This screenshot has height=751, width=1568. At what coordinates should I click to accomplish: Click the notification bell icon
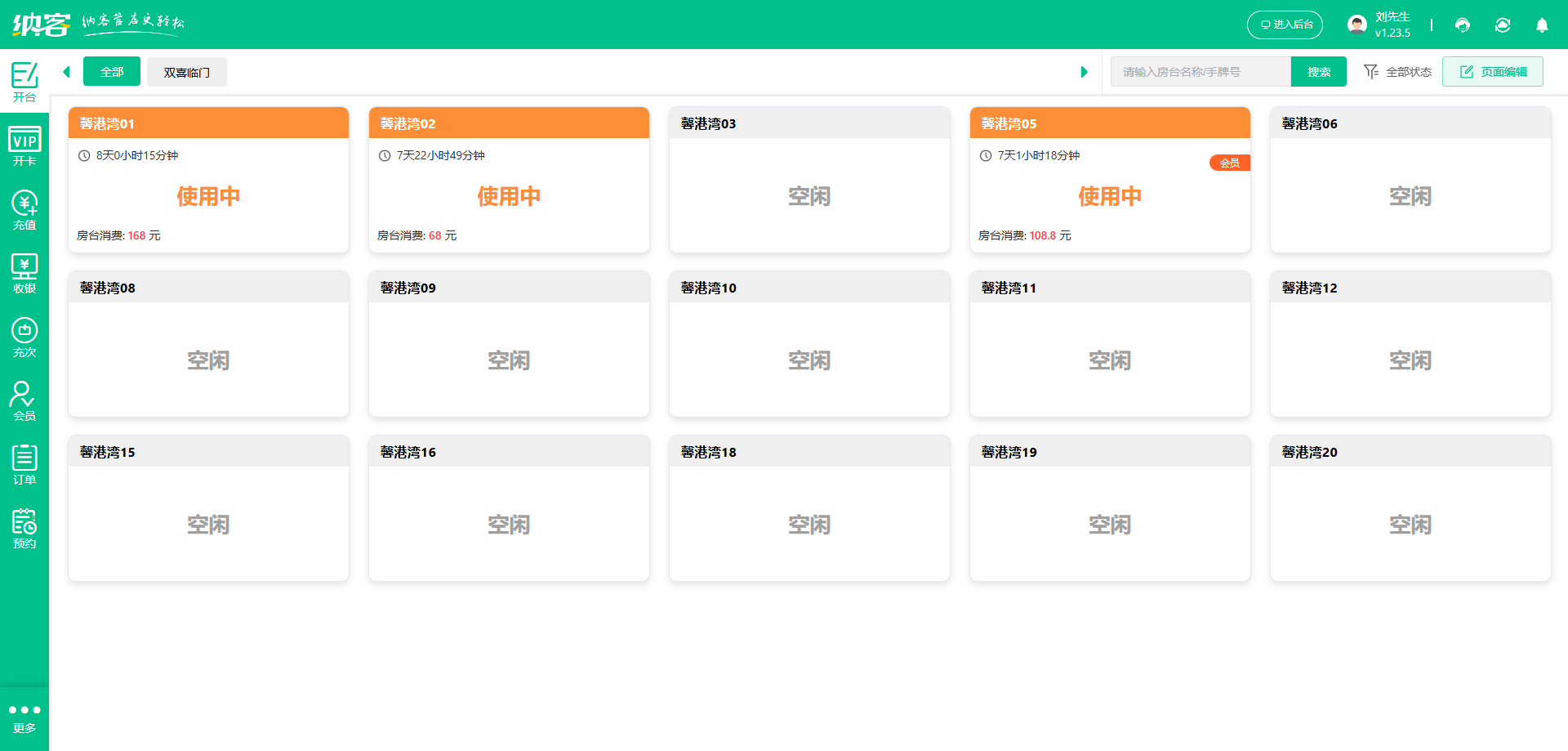pyautogui.click(x=1542, y=25)
